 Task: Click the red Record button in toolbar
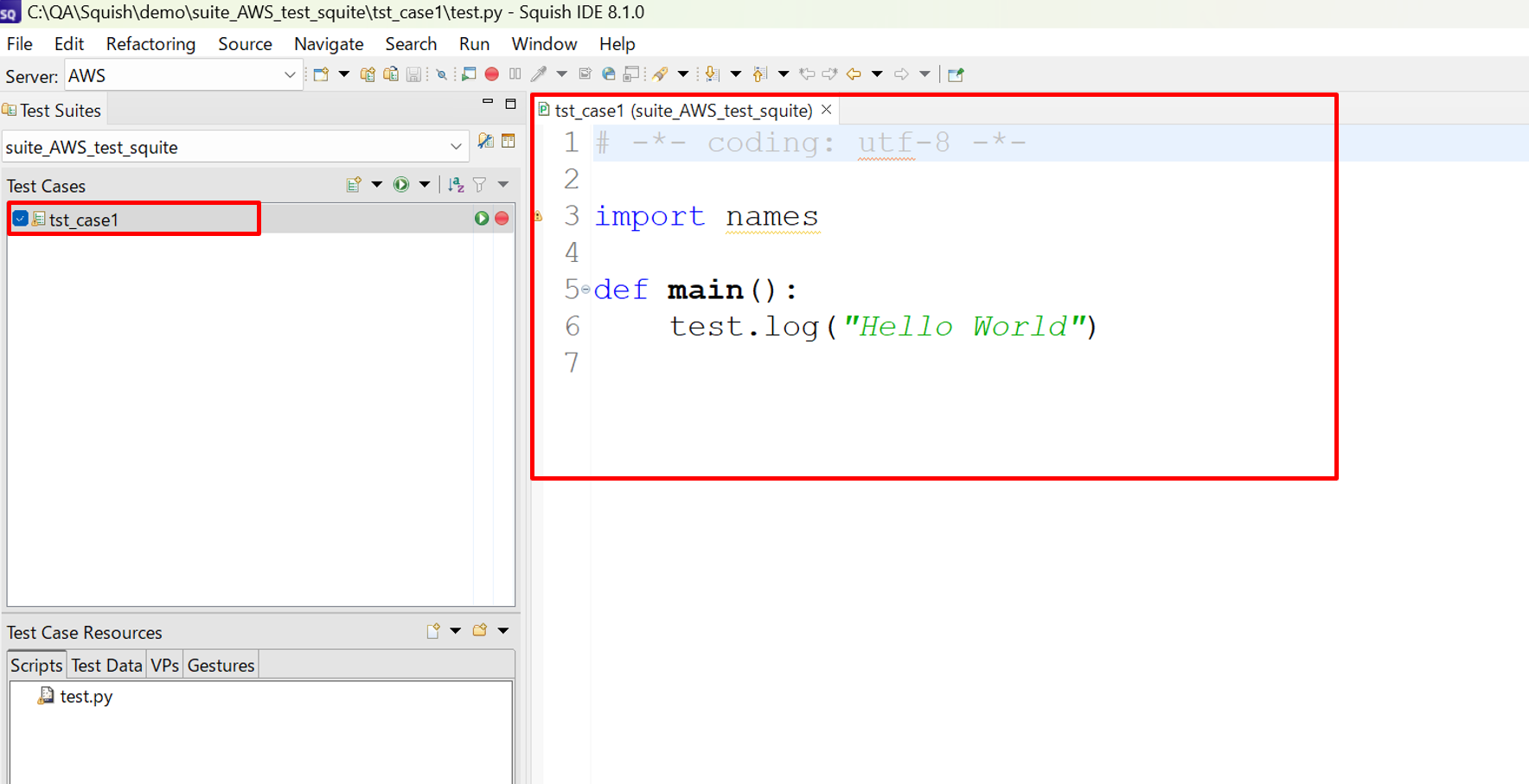pos(491,74)
